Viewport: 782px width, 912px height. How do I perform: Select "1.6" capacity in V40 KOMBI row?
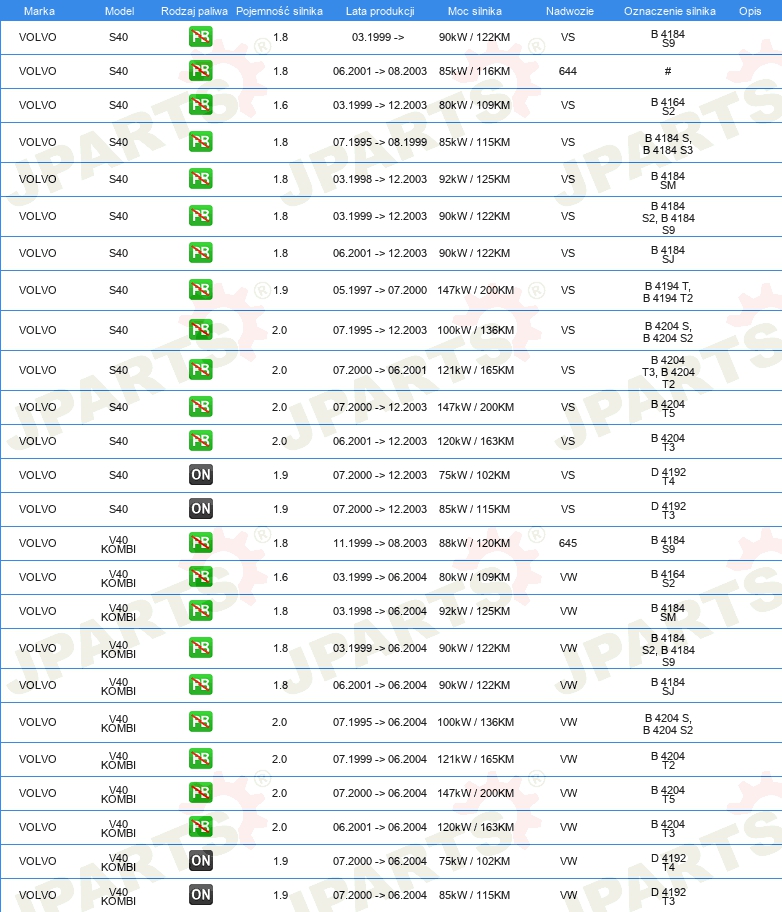(x=280, y=577)
